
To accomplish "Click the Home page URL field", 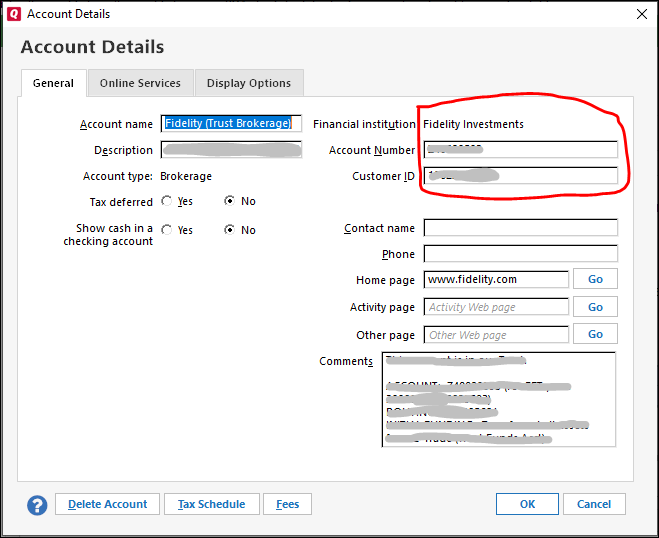I will pyautogui.click(x=496, y=280).
